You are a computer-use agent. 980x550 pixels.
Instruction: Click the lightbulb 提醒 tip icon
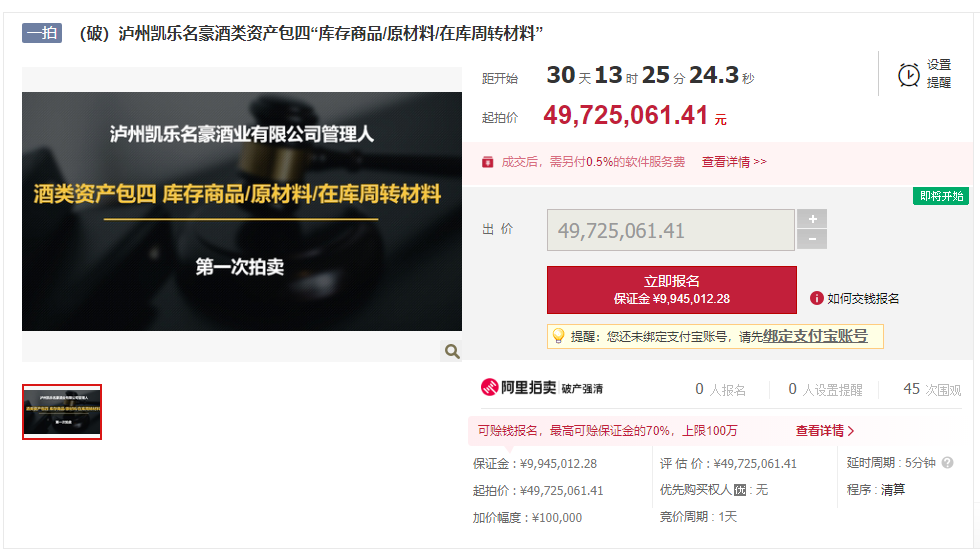coord(559,336)
